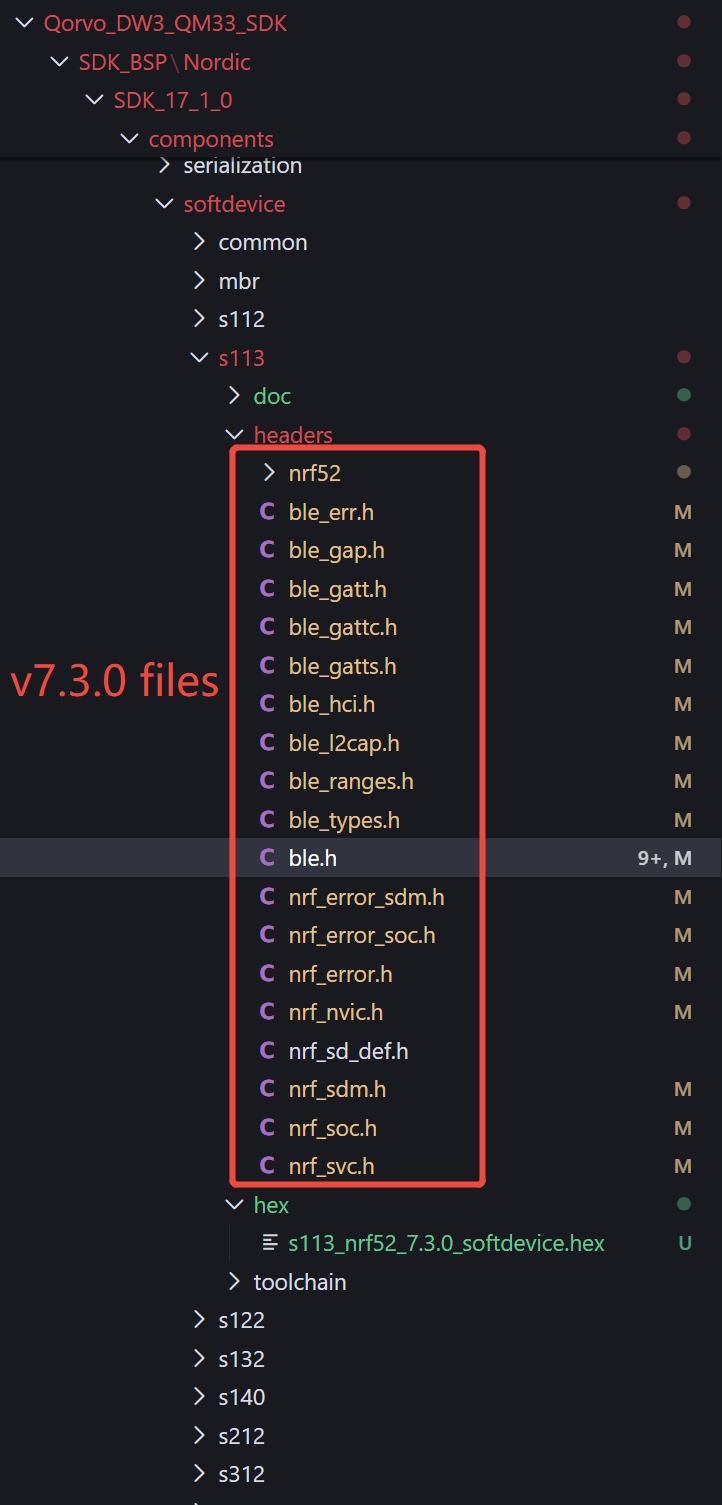Expand the common folder
722x1505 pixels.
coord(199,242)
